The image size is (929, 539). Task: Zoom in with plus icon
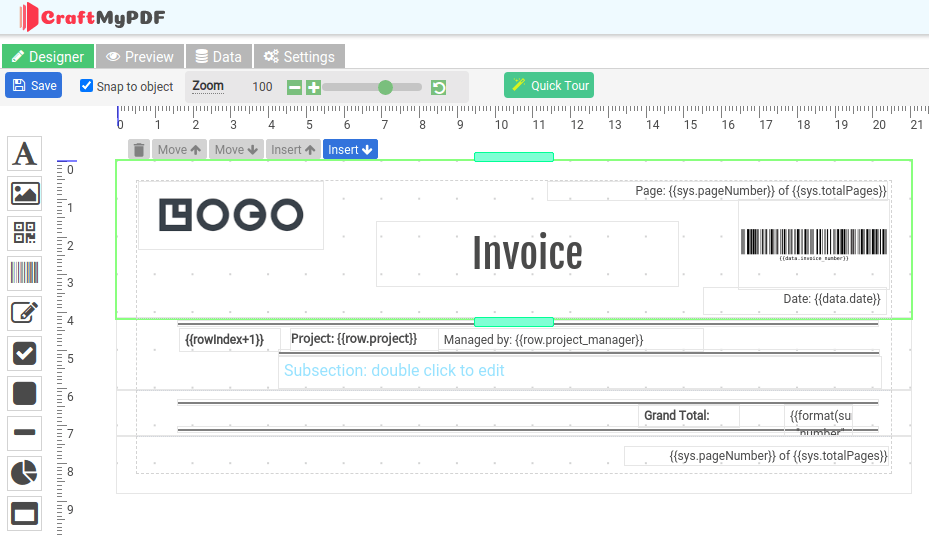[x=313, y=88]
